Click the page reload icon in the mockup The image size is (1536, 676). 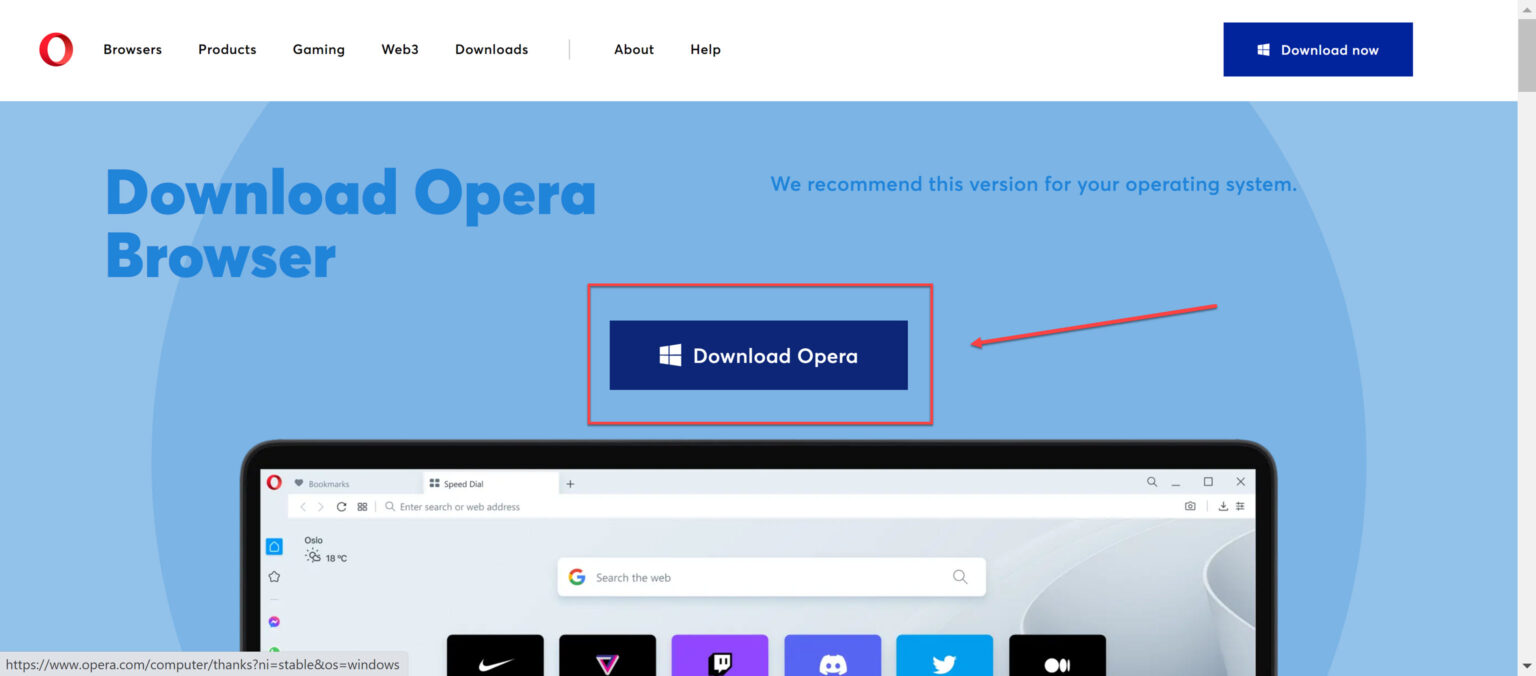coord(342,507)
